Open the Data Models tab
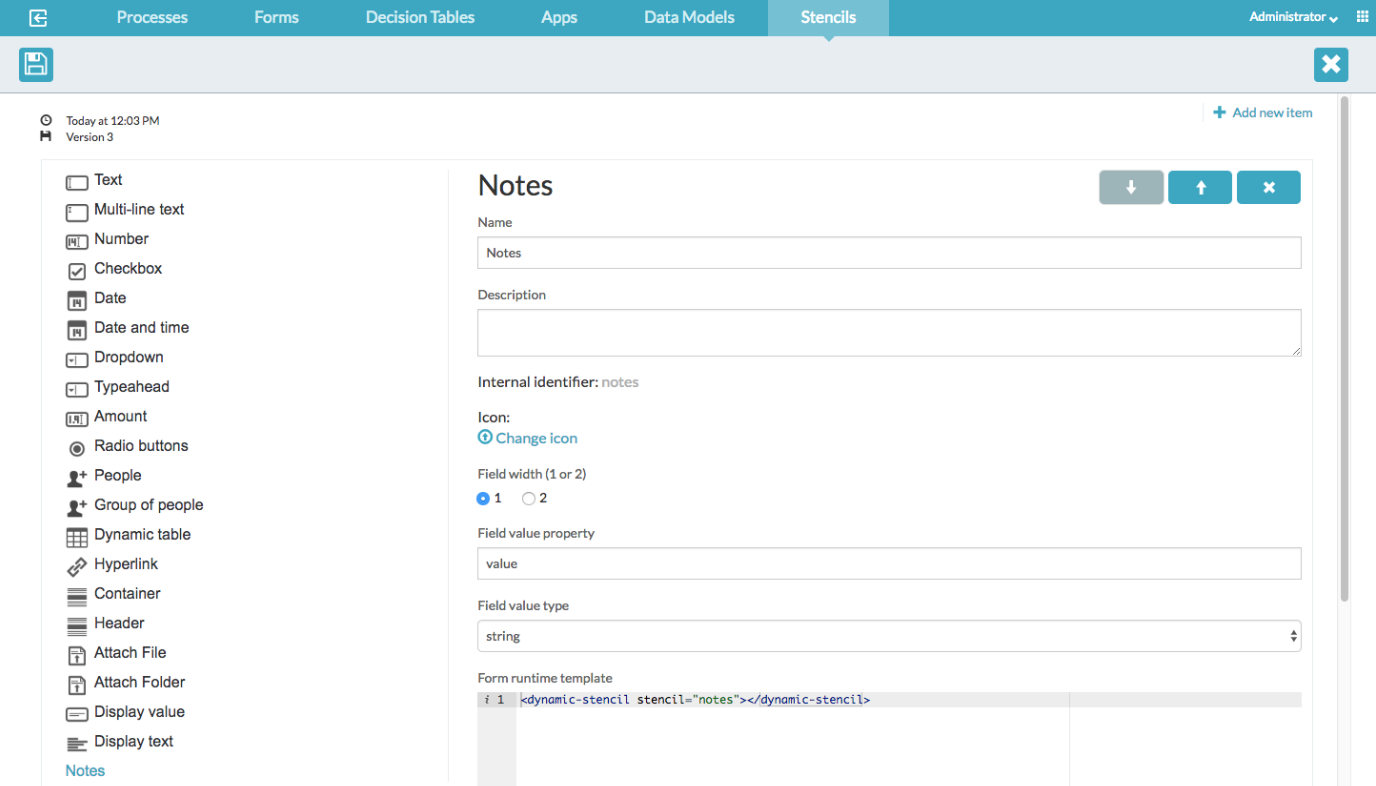Image resolution: width=1376 pixels, height=786 pixels. coord(689,17)
